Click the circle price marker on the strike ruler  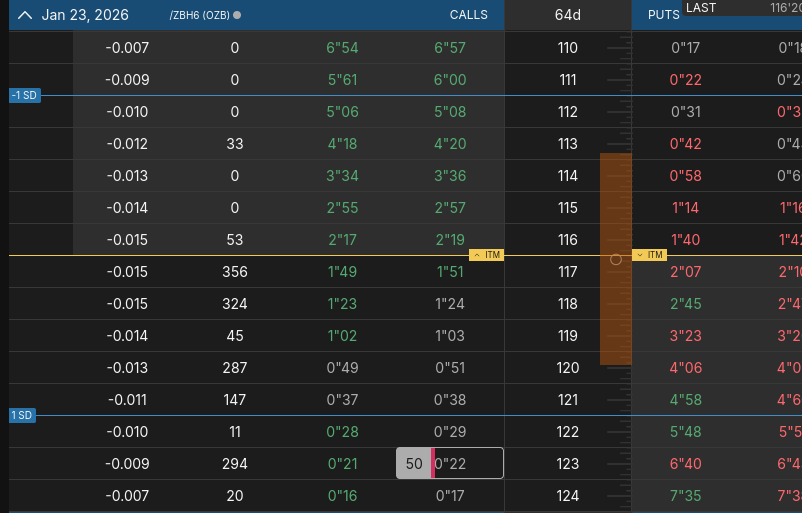point(616,259)
